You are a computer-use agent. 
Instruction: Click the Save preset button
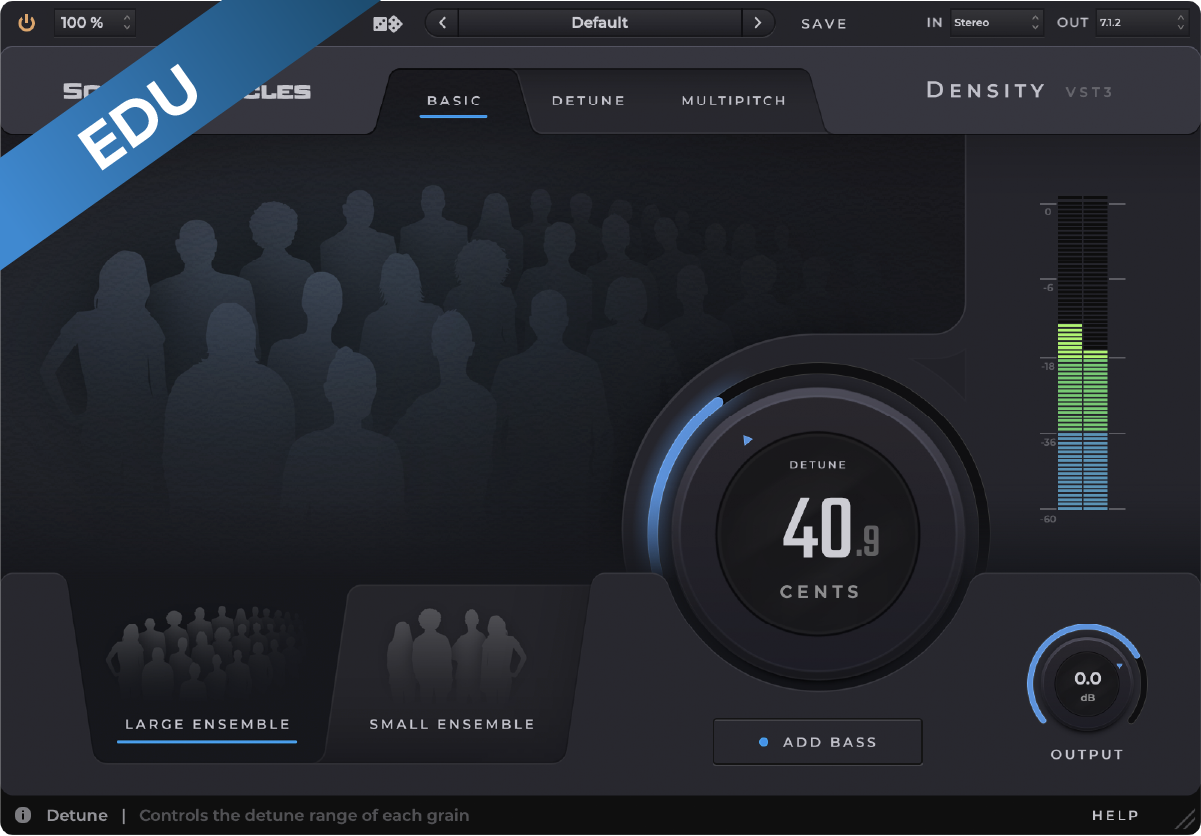tap(823, 23)
